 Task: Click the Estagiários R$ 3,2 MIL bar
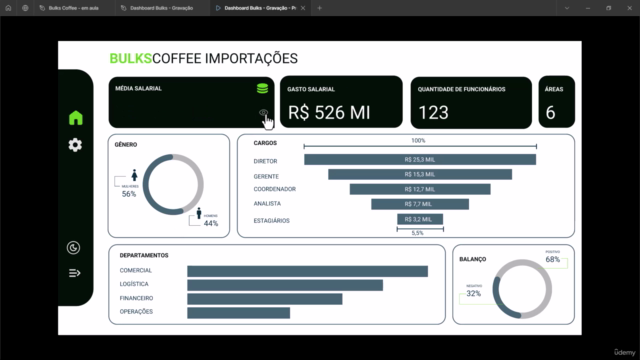(420, 219)
